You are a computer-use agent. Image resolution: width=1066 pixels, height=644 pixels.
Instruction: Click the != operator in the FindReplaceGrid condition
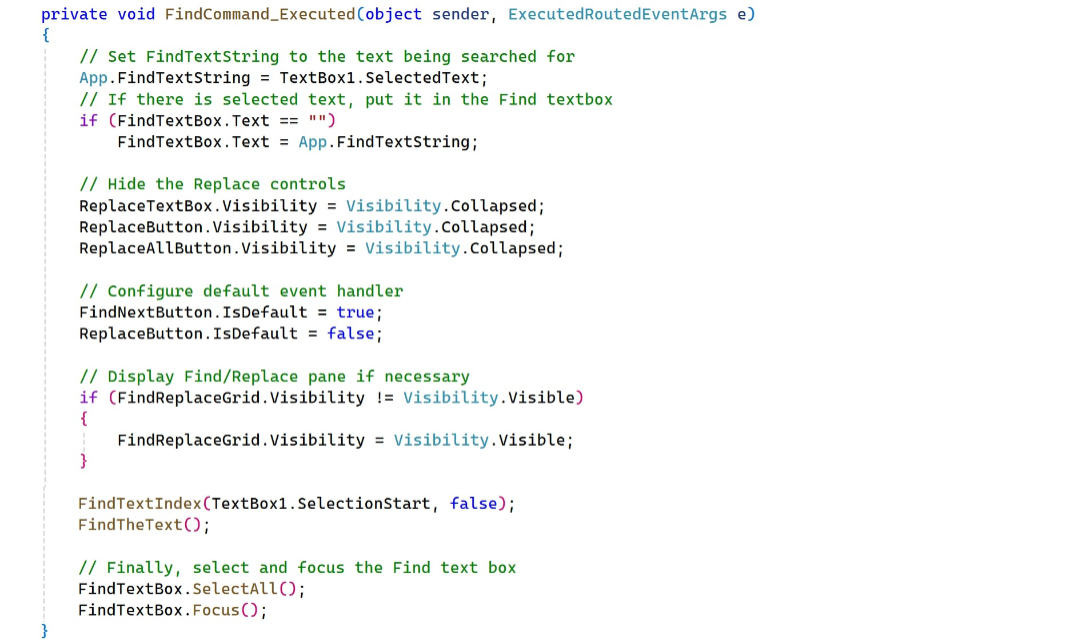(x=384, y=398)
